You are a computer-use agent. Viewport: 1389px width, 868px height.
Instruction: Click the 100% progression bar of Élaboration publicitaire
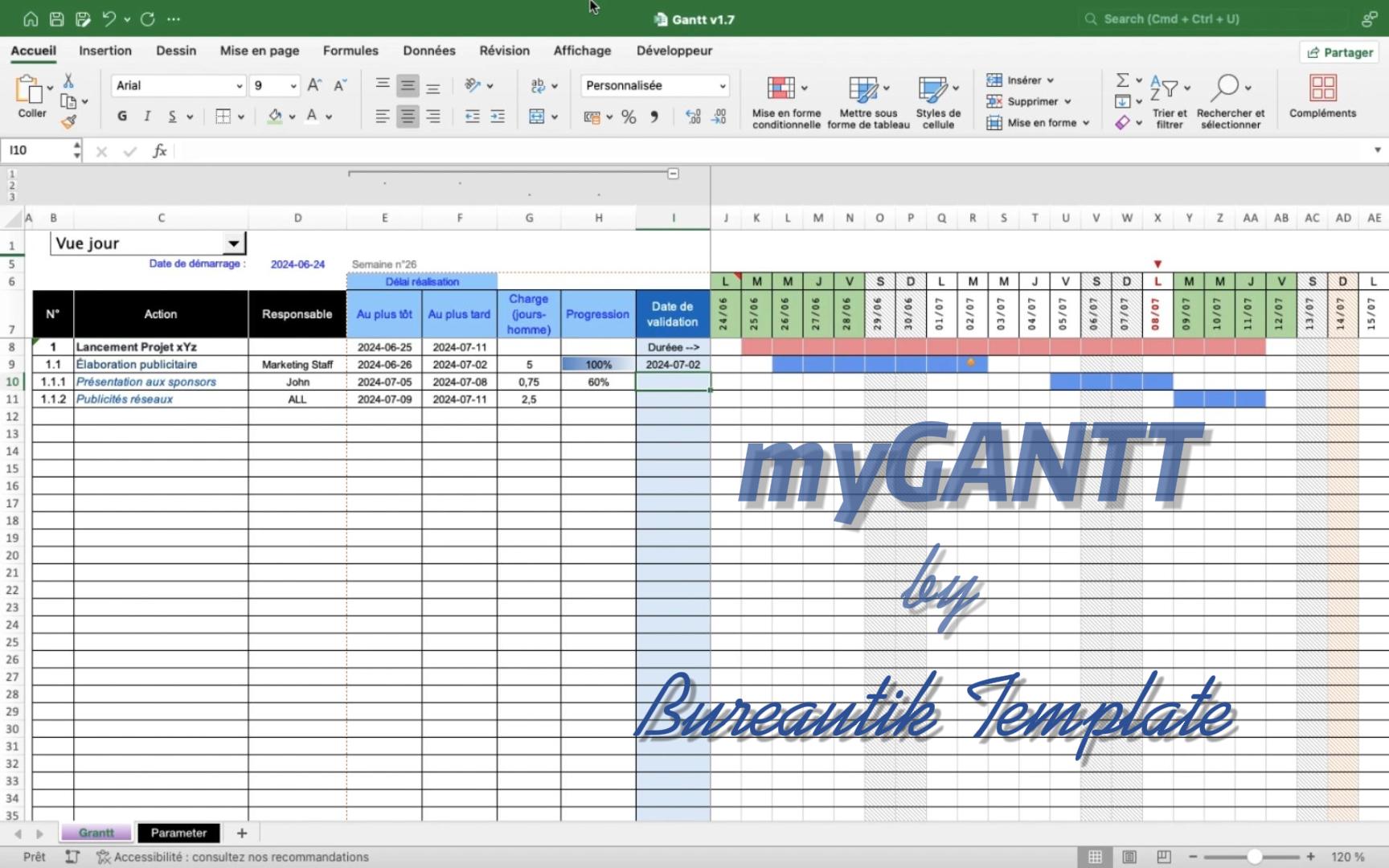coord(597,364)
